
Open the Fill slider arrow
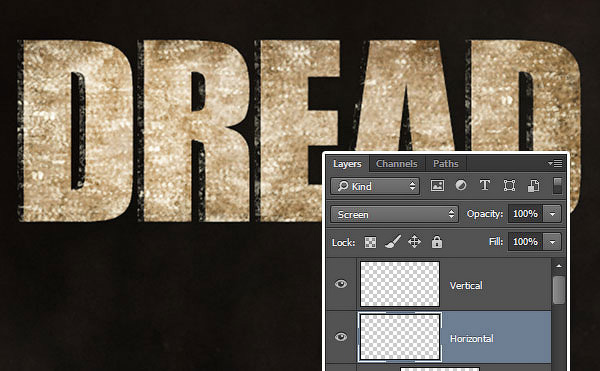point(552,242)
